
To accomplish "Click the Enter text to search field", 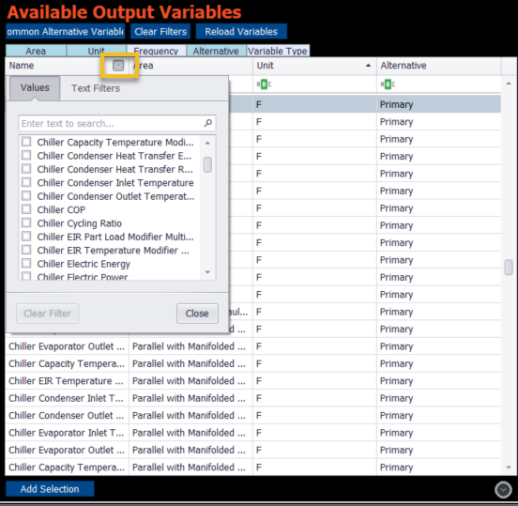I will pyautogui.click(x=117, y=123).
